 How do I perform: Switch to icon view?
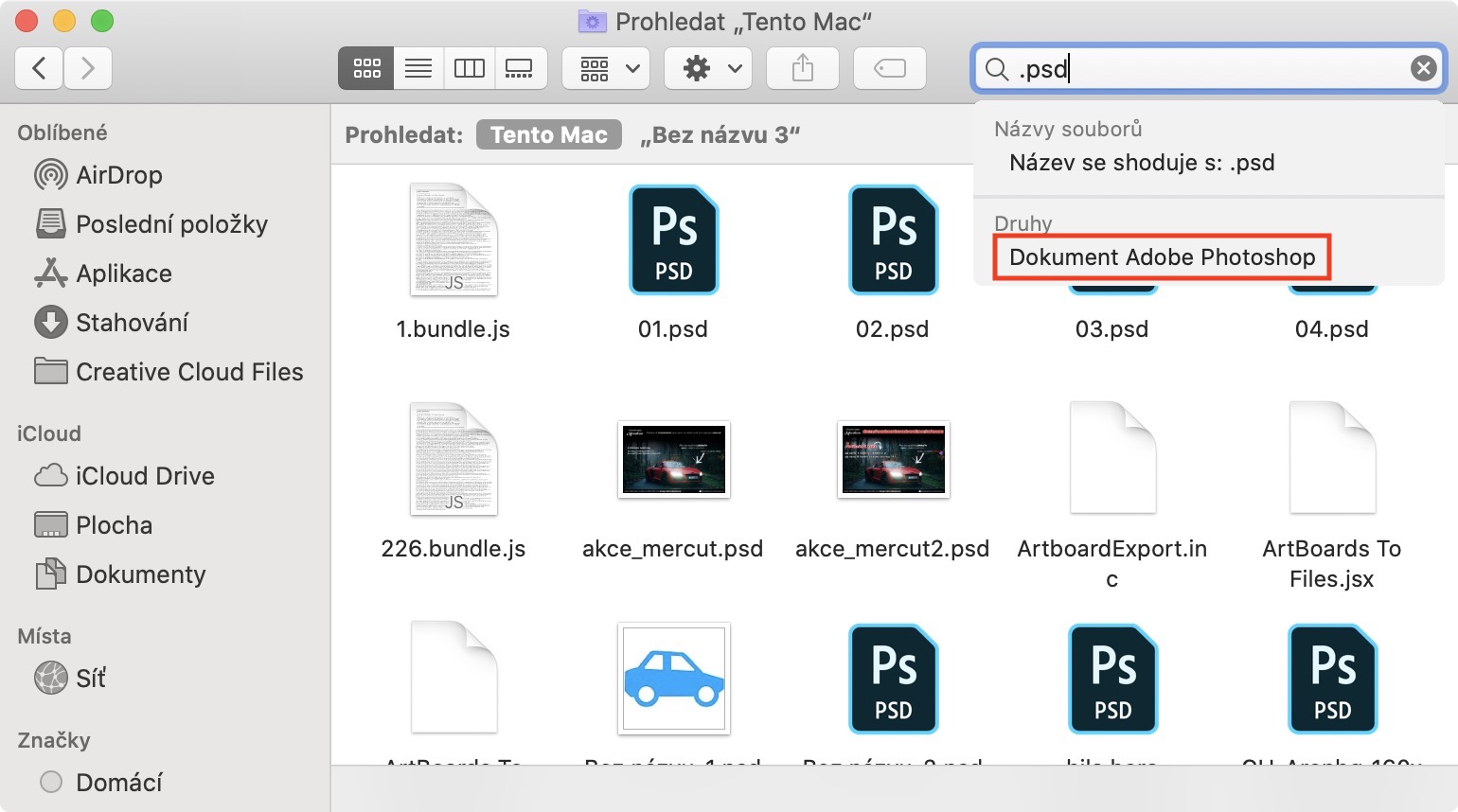click(366, 68)
